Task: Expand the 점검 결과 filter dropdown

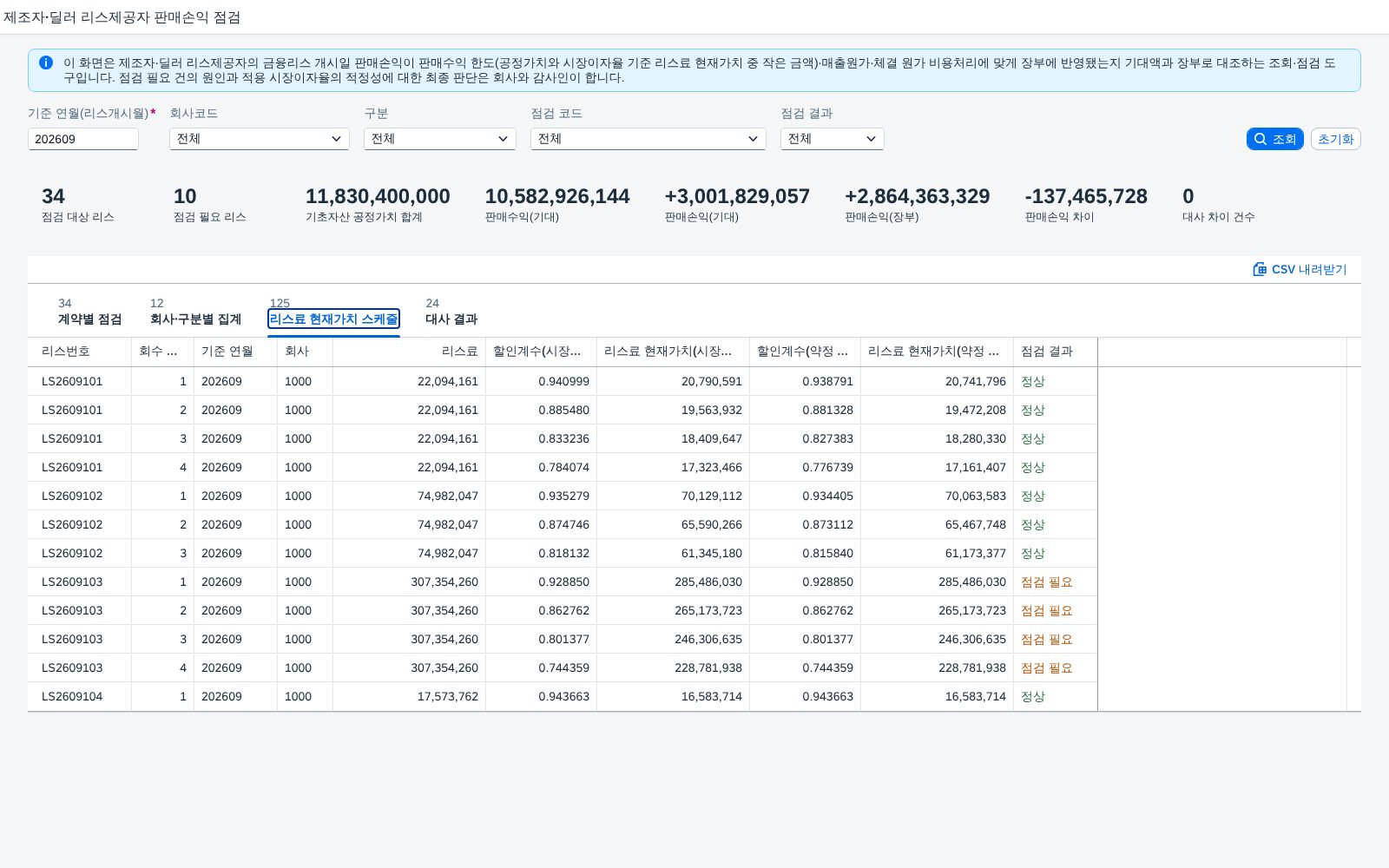Action: click(833, 139)
